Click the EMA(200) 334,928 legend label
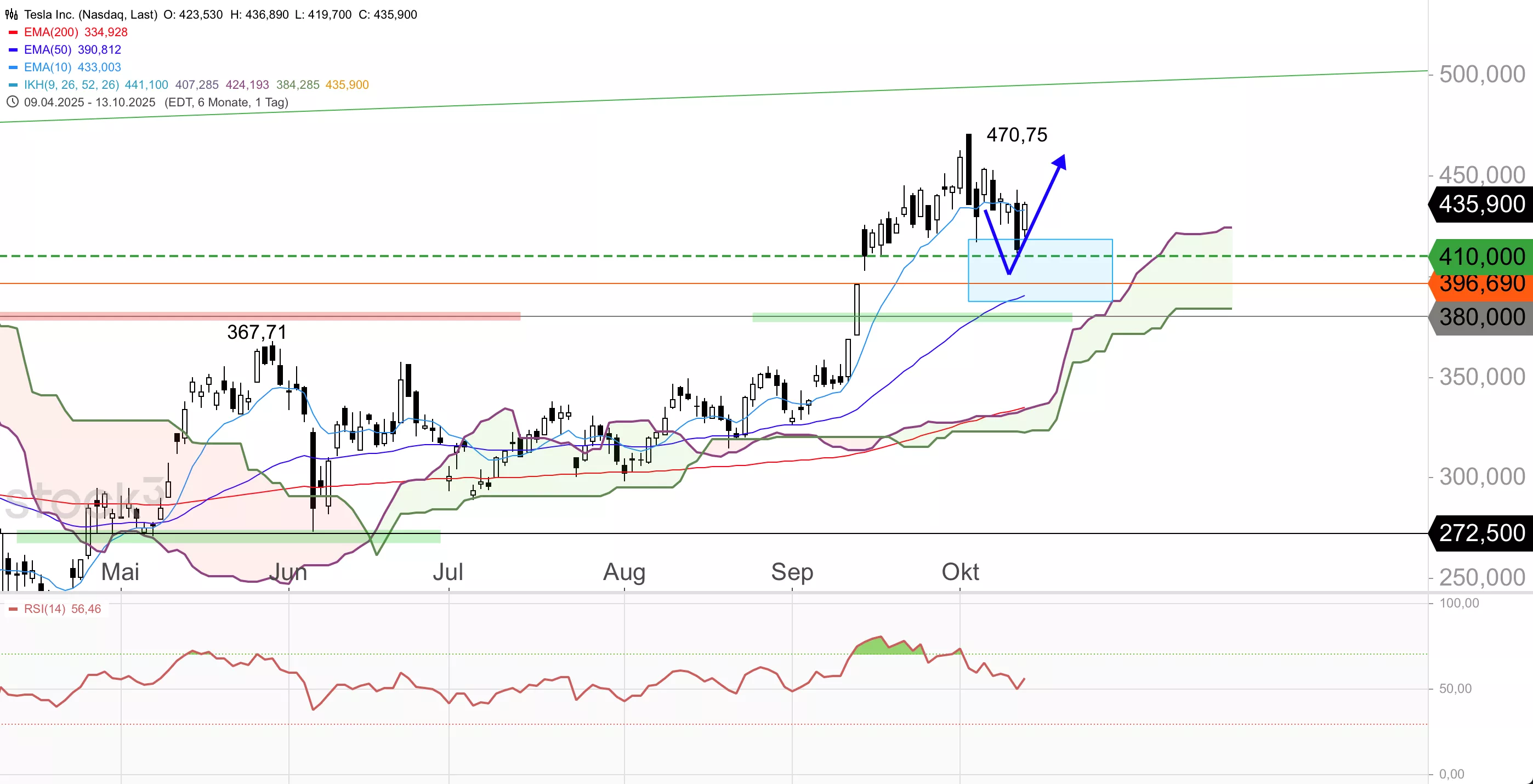The image size is (1533, 784). point(76,32)
